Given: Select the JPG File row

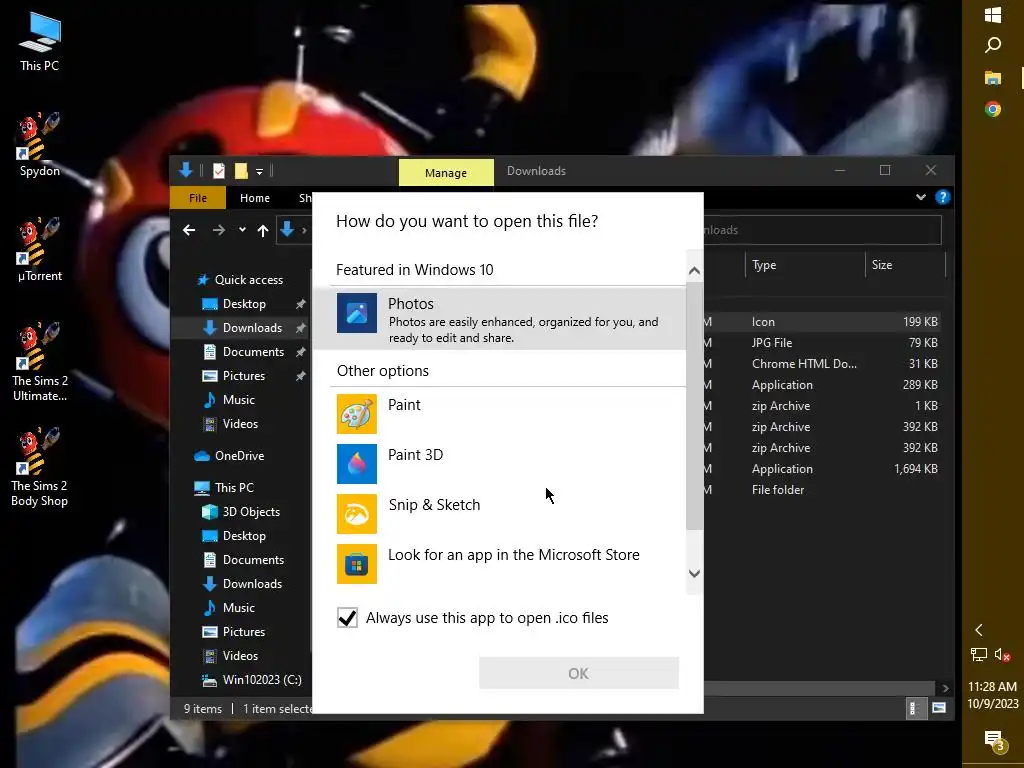Looking at the screenshot, I should [822, 343].
